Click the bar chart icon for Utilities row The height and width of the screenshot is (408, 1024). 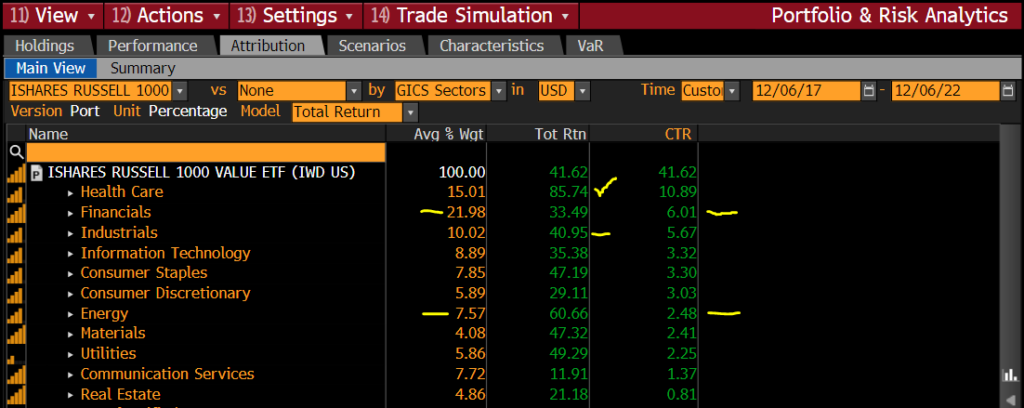[15, 354]
